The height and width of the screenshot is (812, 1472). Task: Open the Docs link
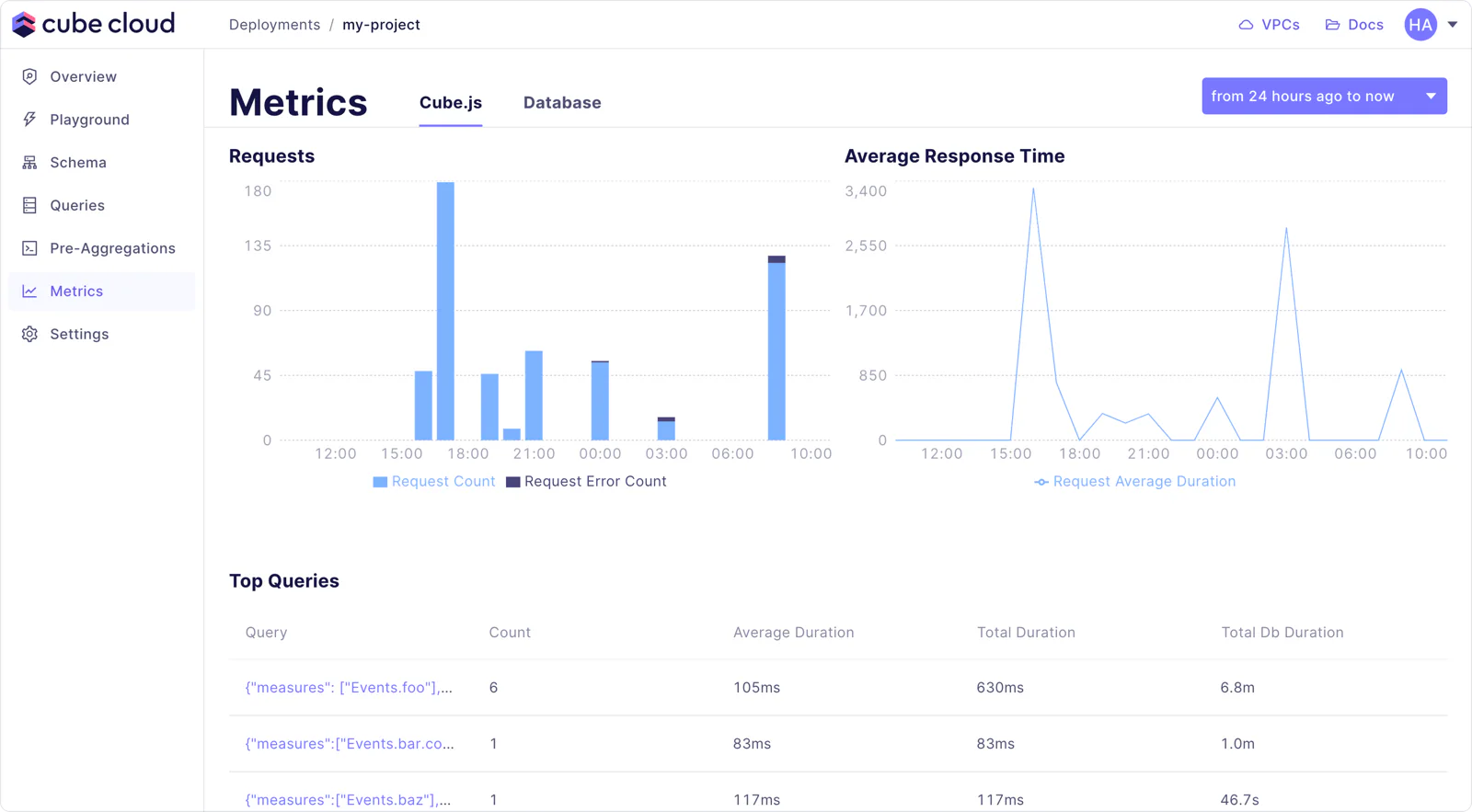[x=1354, y=25]
